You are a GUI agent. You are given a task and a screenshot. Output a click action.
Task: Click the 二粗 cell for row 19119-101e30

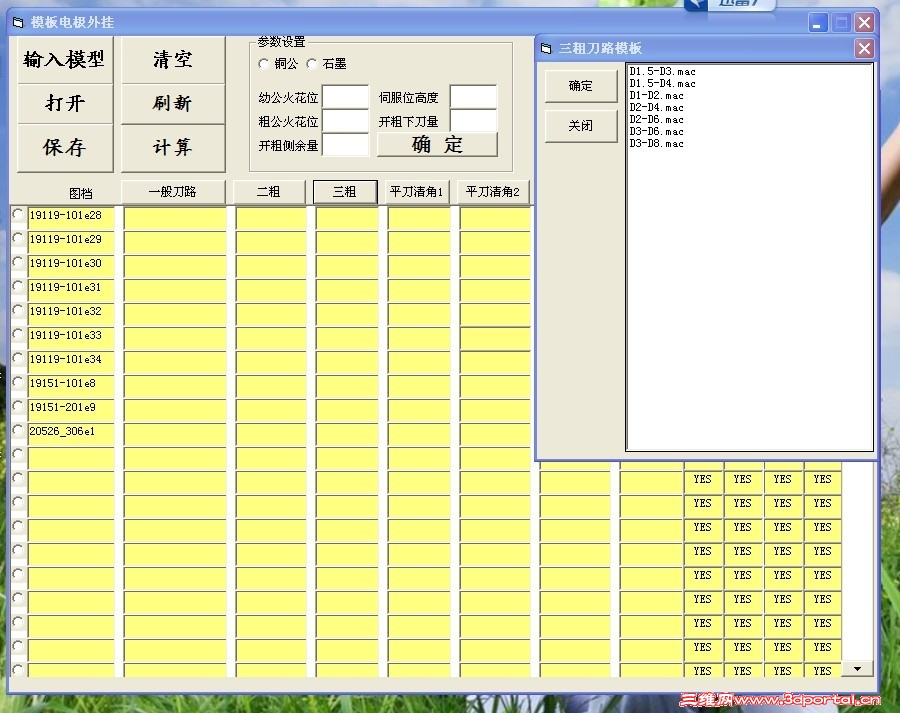271,267
